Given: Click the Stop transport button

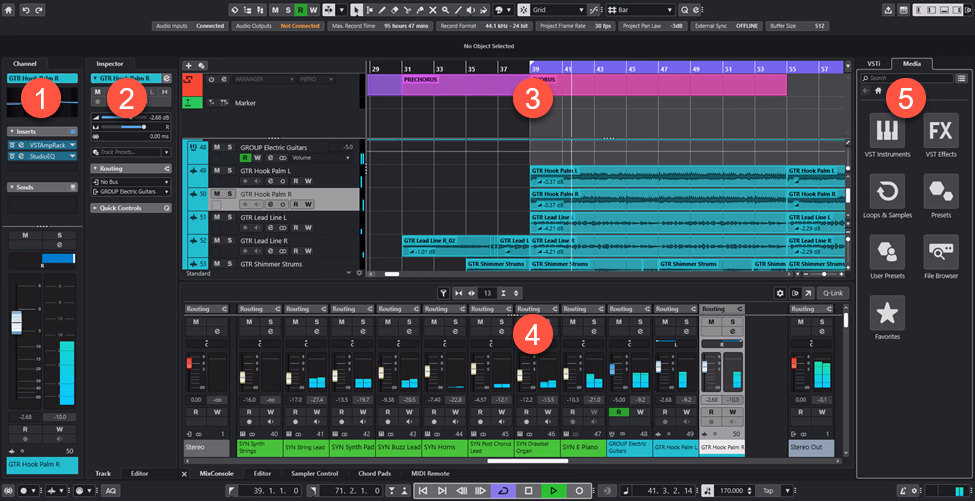Looking at the screenshot, I should [x=529, y=491].
